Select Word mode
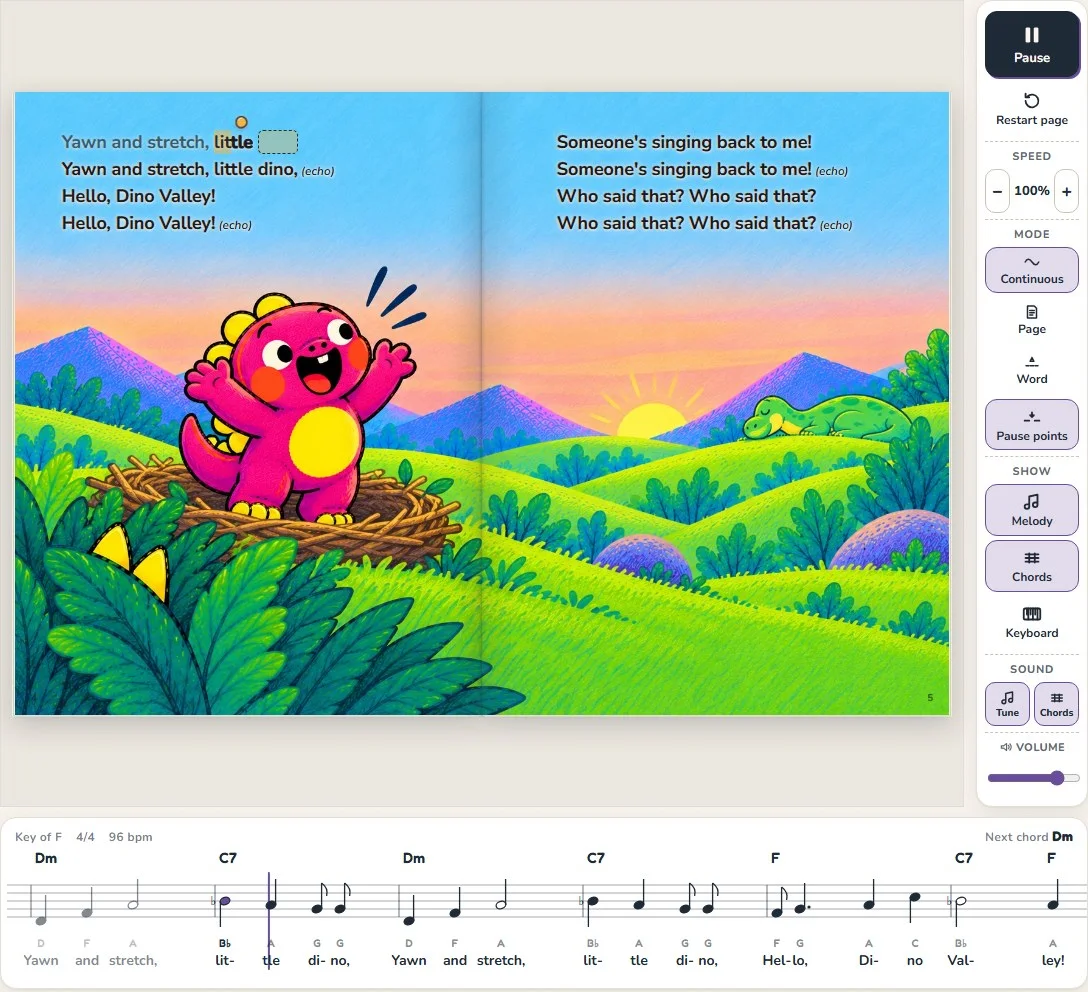 pyautogui.click(x=1031, y=370)
